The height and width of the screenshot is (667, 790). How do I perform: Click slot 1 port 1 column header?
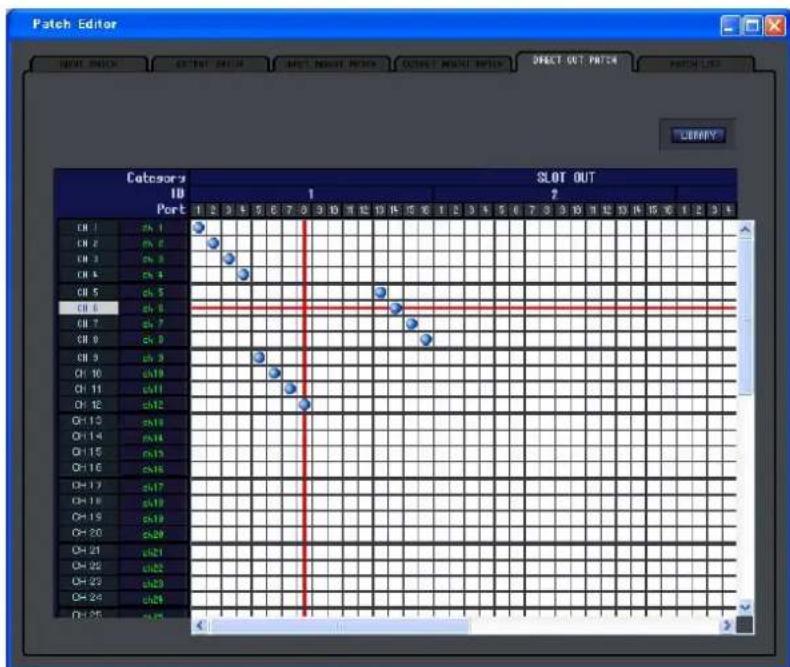[199, 210]
